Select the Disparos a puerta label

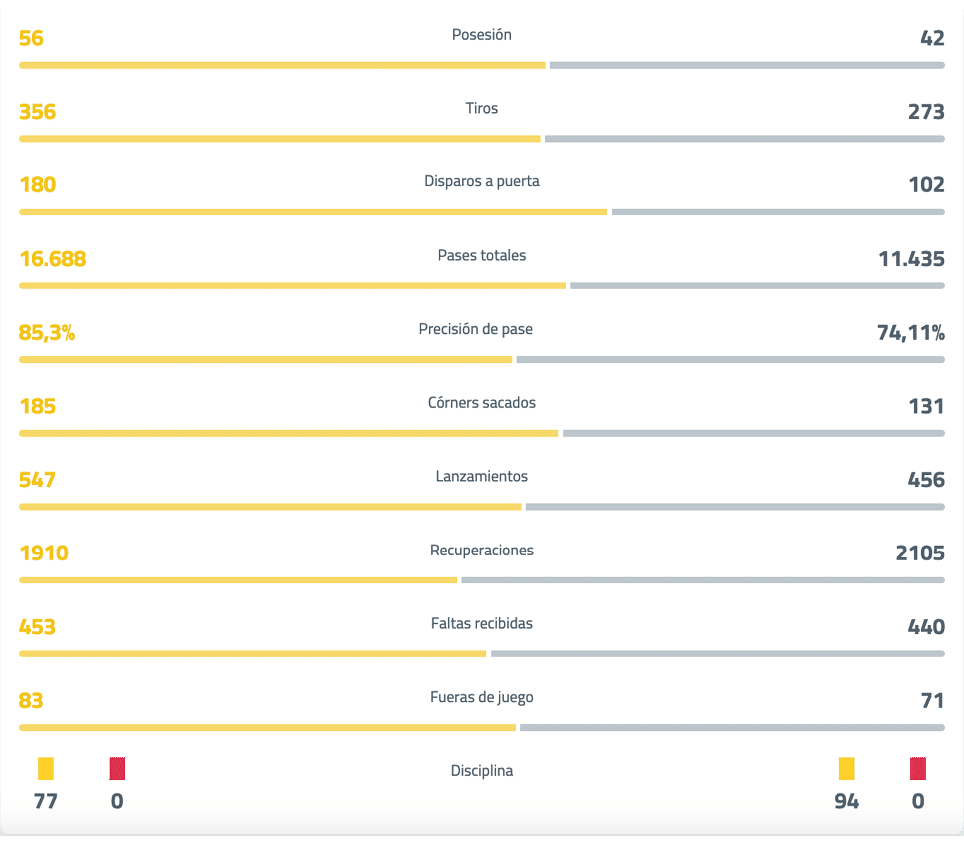pyautogui.click(x=482, y=182)
